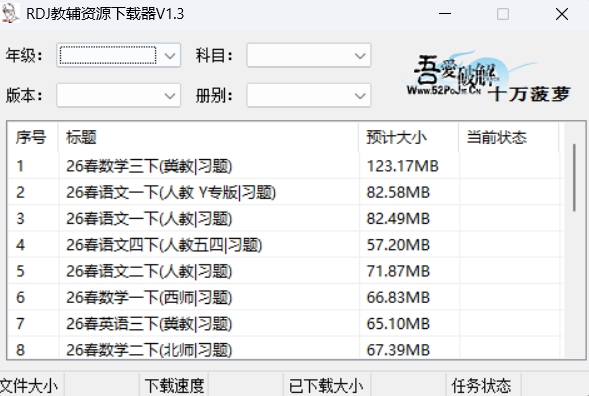The image size is (589, 396).
Task: Select row 26春语文一下(人教 Y专版|习题)
Action: coord(284,192)
